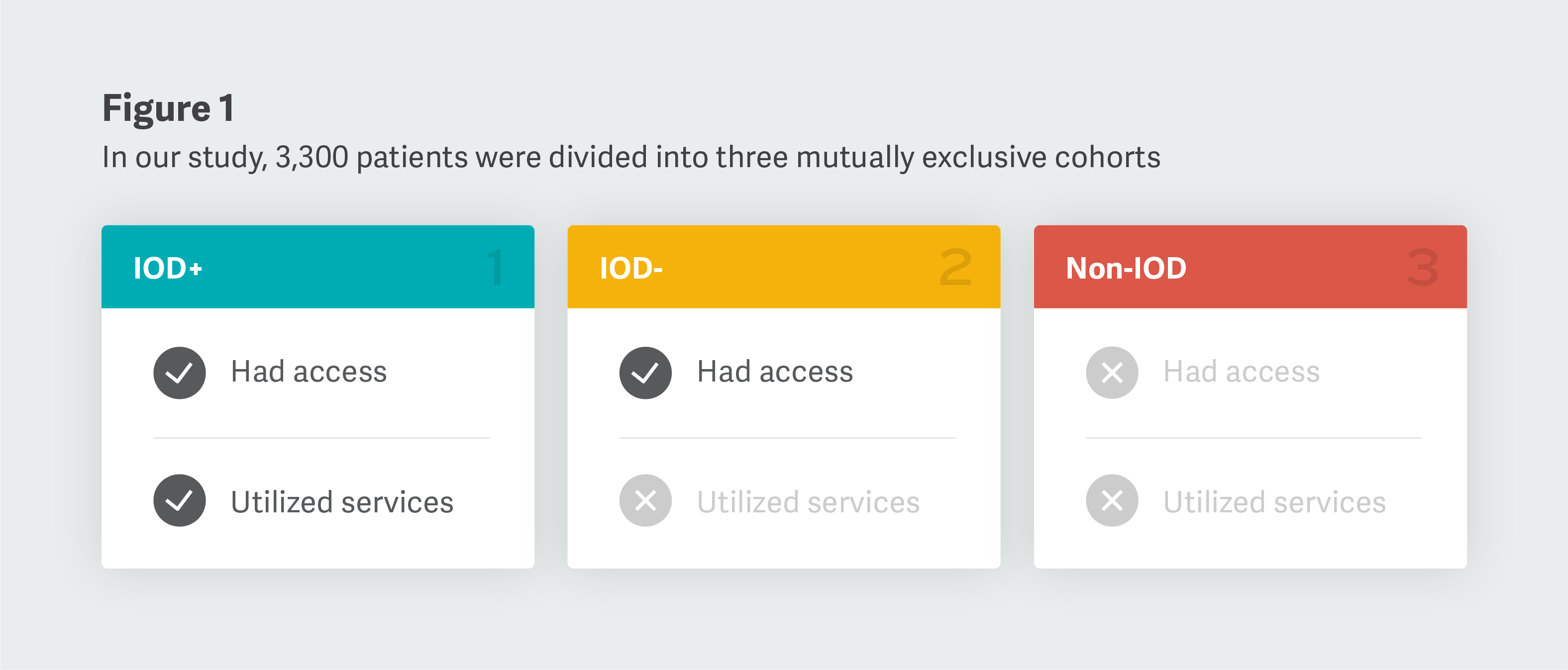
Task: Select the IOD+ header title text
Action: click(167, 269)
